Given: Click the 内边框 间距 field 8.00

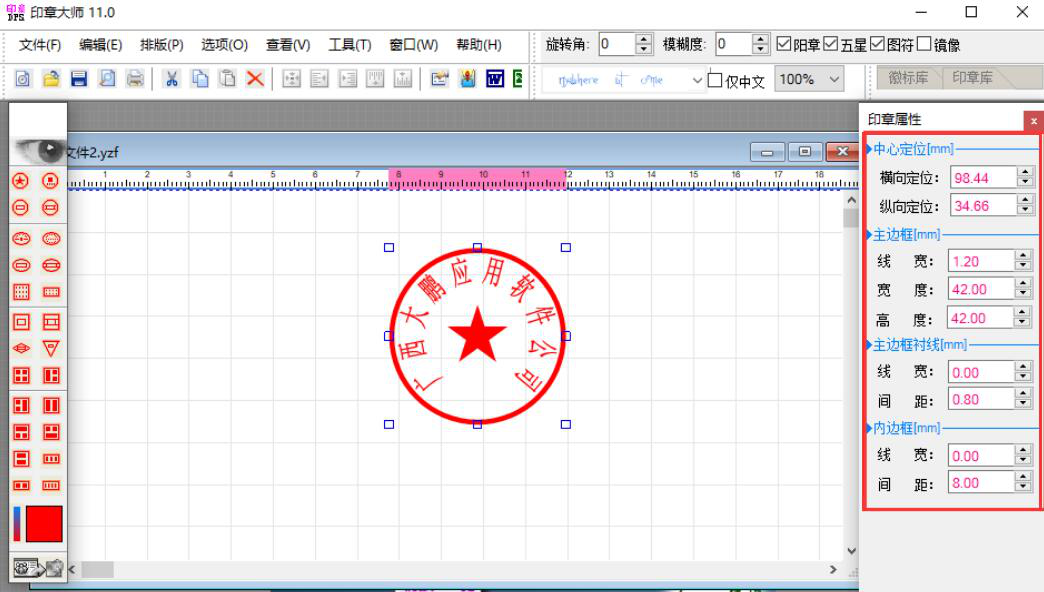Looking at the screenshot, I should tap(981, 483).
